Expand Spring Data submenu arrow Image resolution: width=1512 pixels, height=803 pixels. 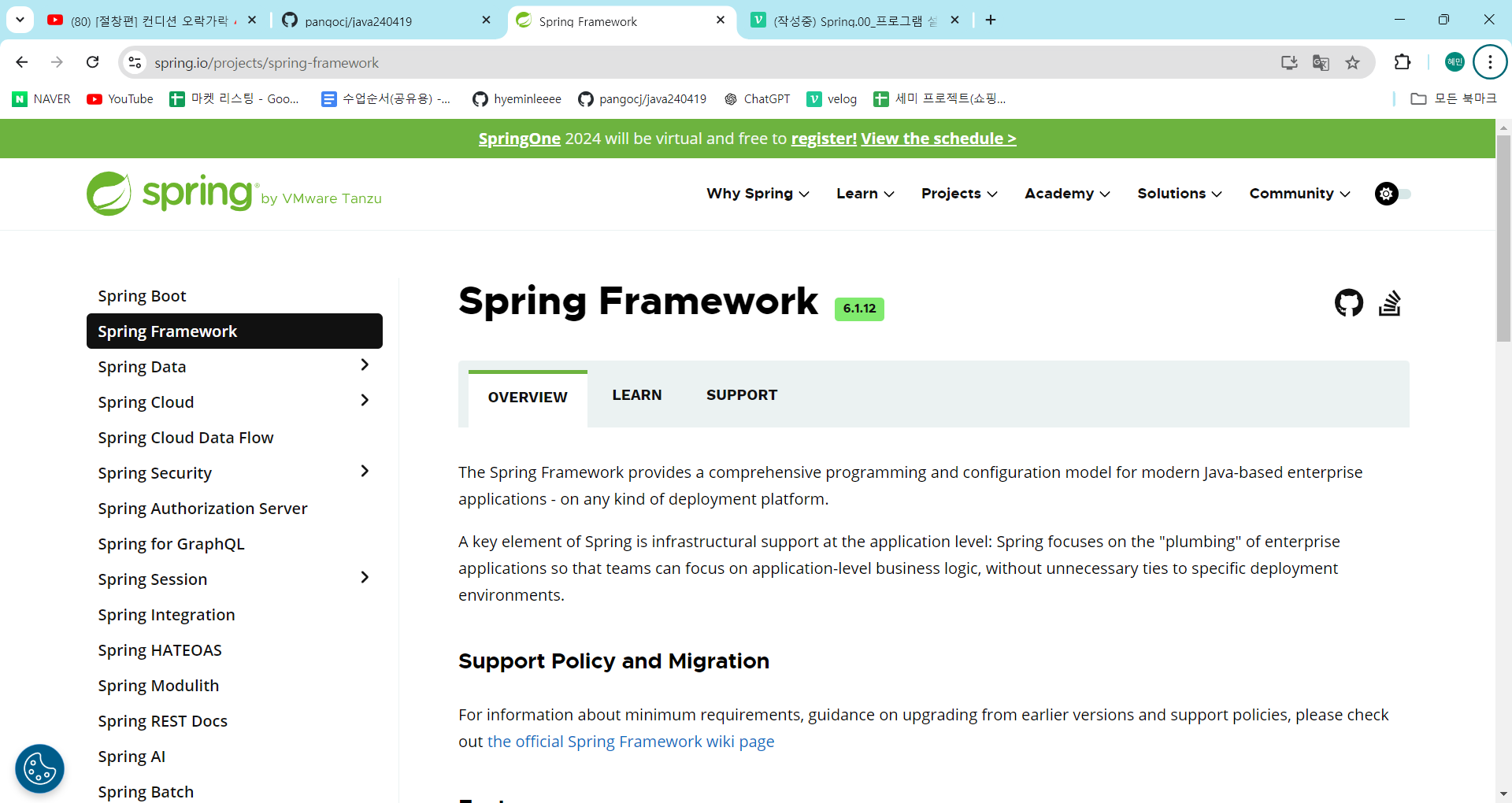coord(364,365)
